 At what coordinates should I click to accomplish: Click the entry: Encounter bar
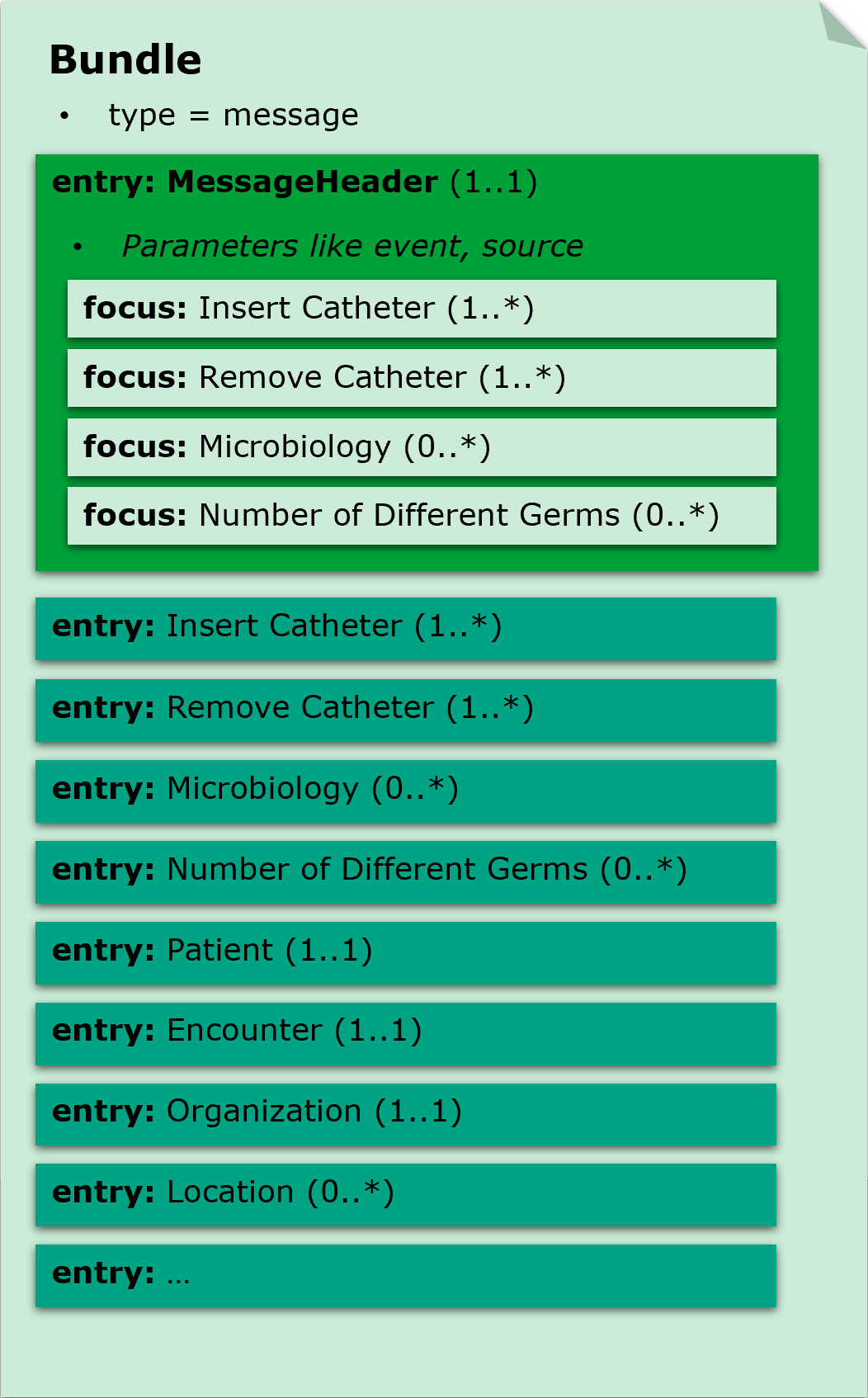click(x=405, y=1032)
